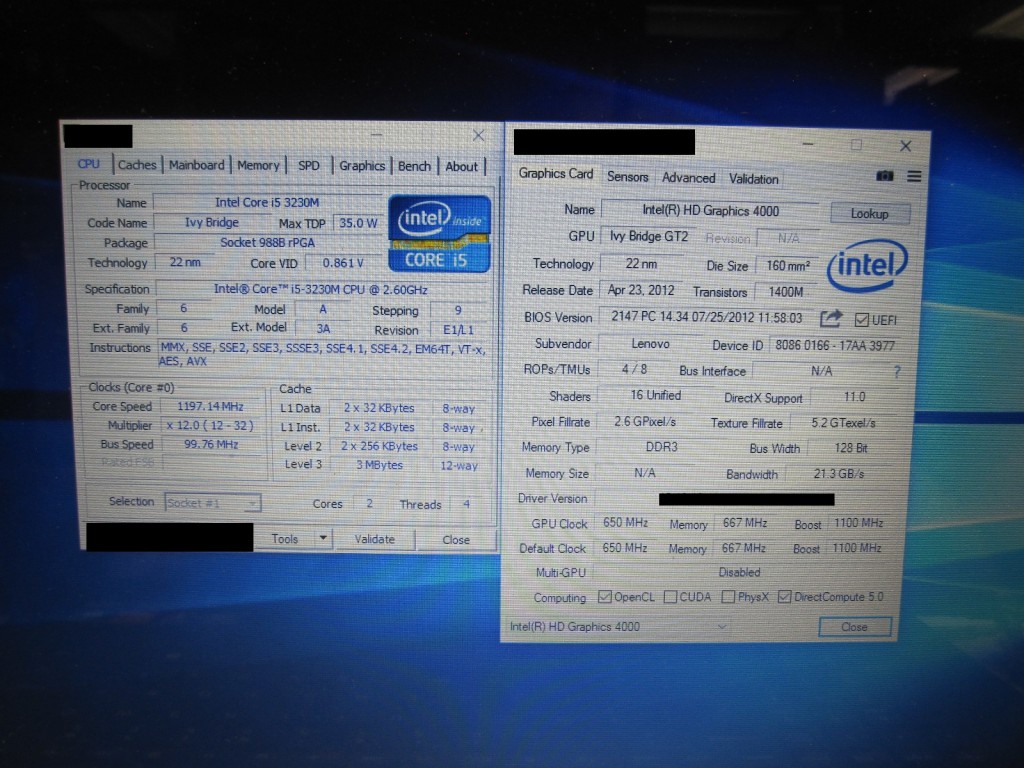Click the Bus Speed value 99.76 MHz
This screenshot has height=768, width=1024.
click(x=210, y=444)
